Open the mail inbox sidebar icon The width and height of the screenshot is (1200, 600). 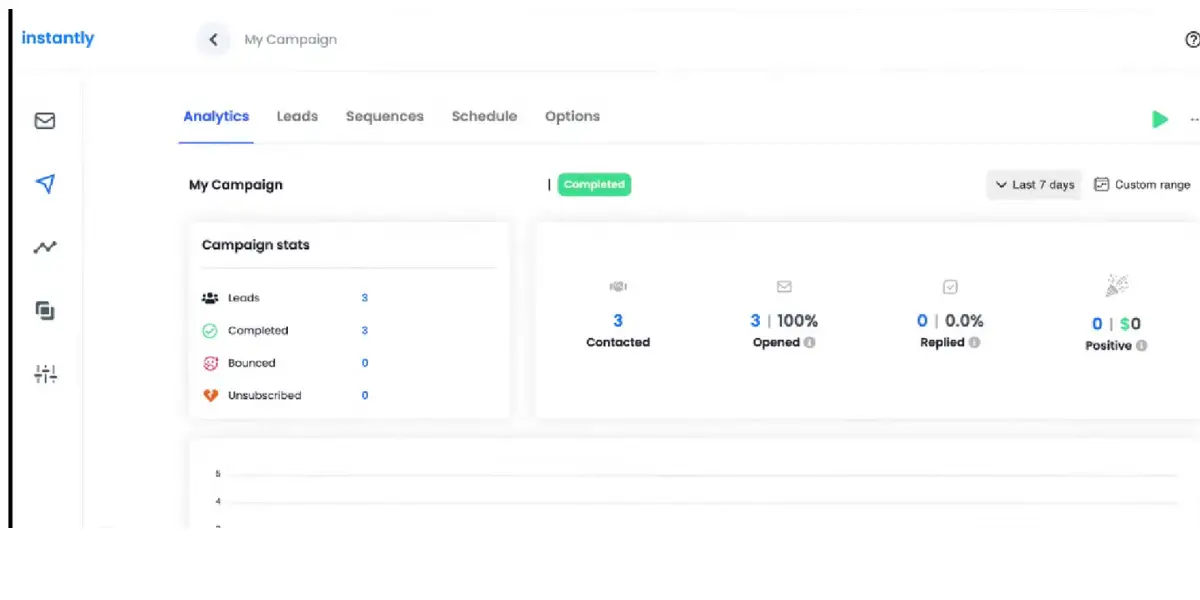pos(45,121)
